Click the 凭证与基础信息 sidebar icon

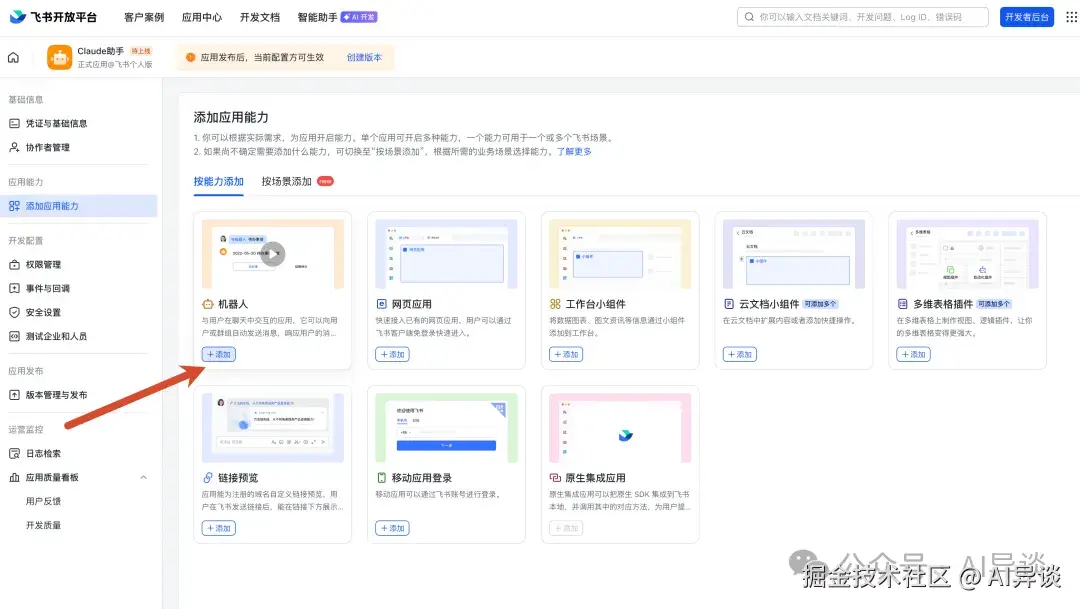click(x=14, y=123)
